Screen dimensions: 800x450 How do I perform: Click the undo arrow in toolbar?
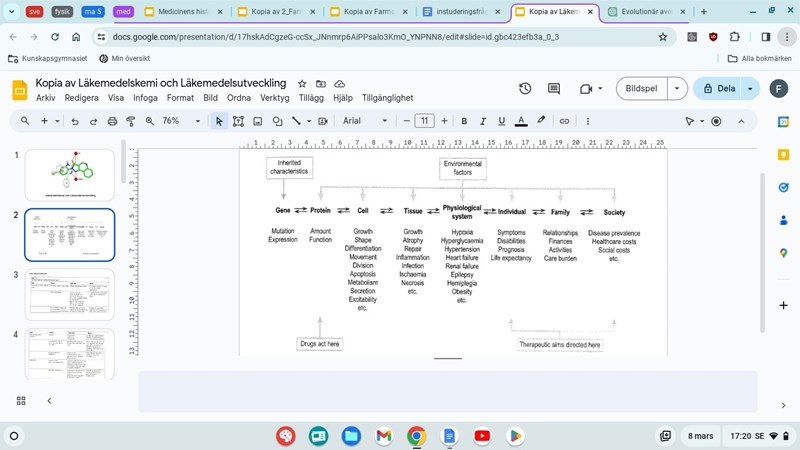coord(74,121)
